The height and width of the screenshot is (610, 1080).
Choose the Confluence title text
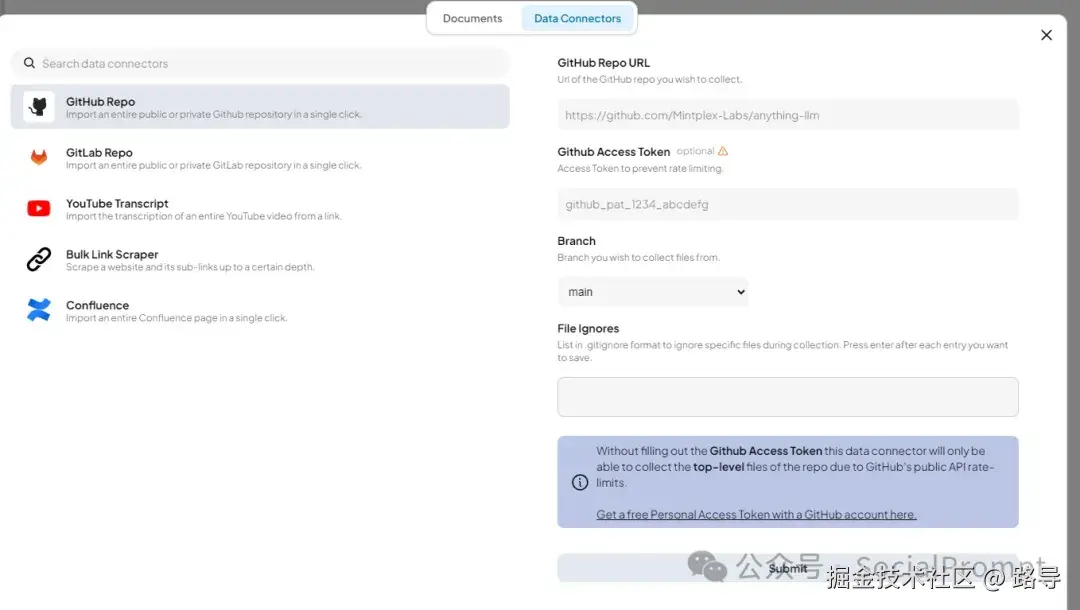97,305
